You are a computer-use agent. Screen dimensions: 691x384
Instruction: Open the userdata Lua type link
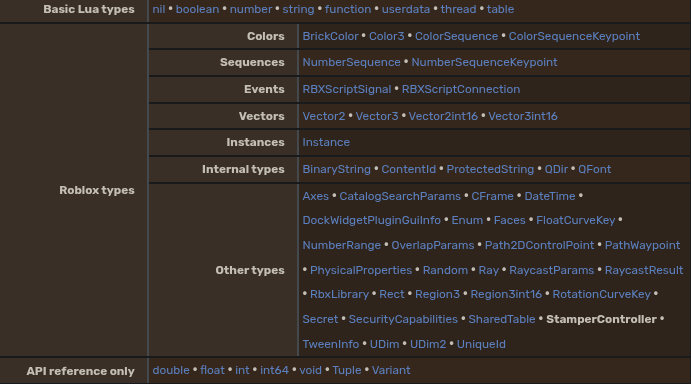405,9
